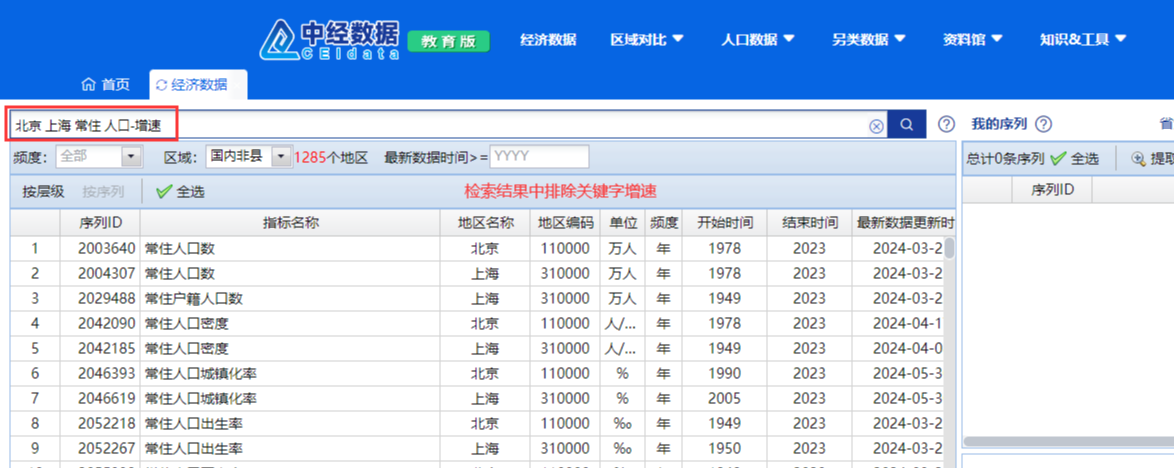Image resolution: width=1174 pixels, height=468 pixels.
Task: Open the 区域 dropdown showing 国内非县
Action: coord(280,157)
